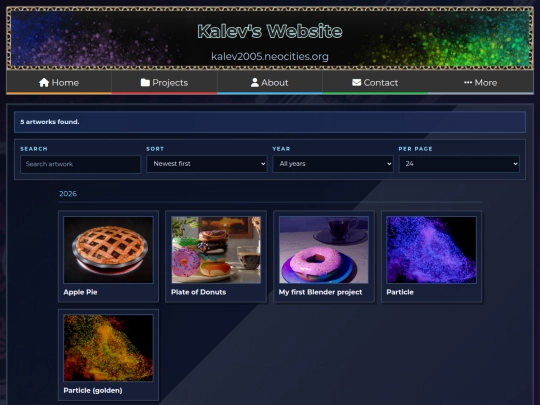Open the Projects menu label
The height and width of the screenshot is (405, 540).
click(170, 83)
